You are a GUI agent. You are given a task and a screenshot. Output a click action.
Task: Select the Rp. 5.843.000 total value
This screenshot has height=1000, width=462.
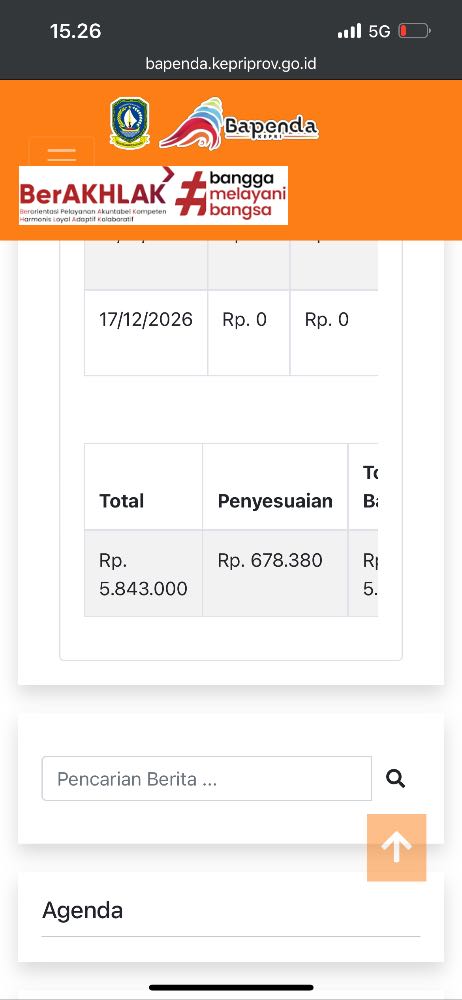click(144, 574)
